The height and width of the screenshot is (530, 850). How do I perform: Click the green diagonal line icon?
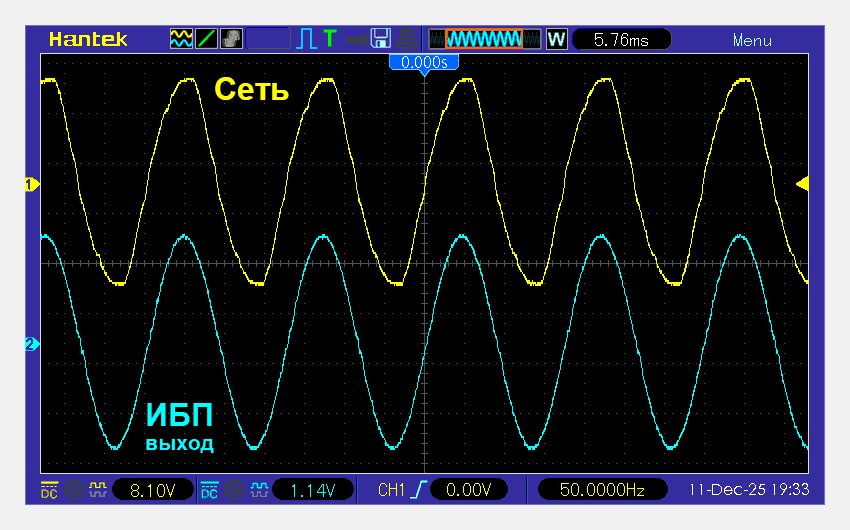coord(207,39)
